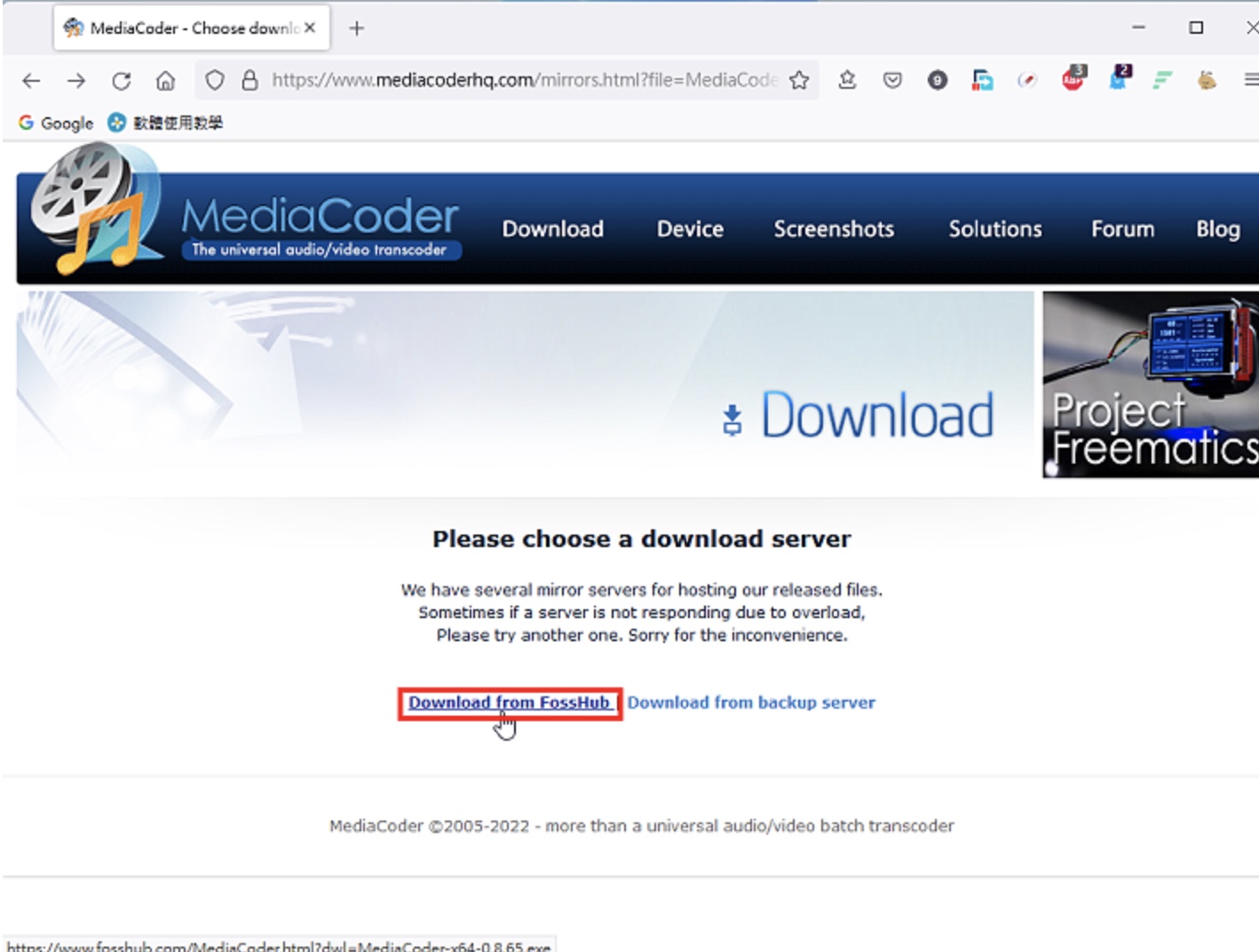1259x952 pixels.
Task: Click the Project Freematics banner
Action: click(x=1151, y=385)
